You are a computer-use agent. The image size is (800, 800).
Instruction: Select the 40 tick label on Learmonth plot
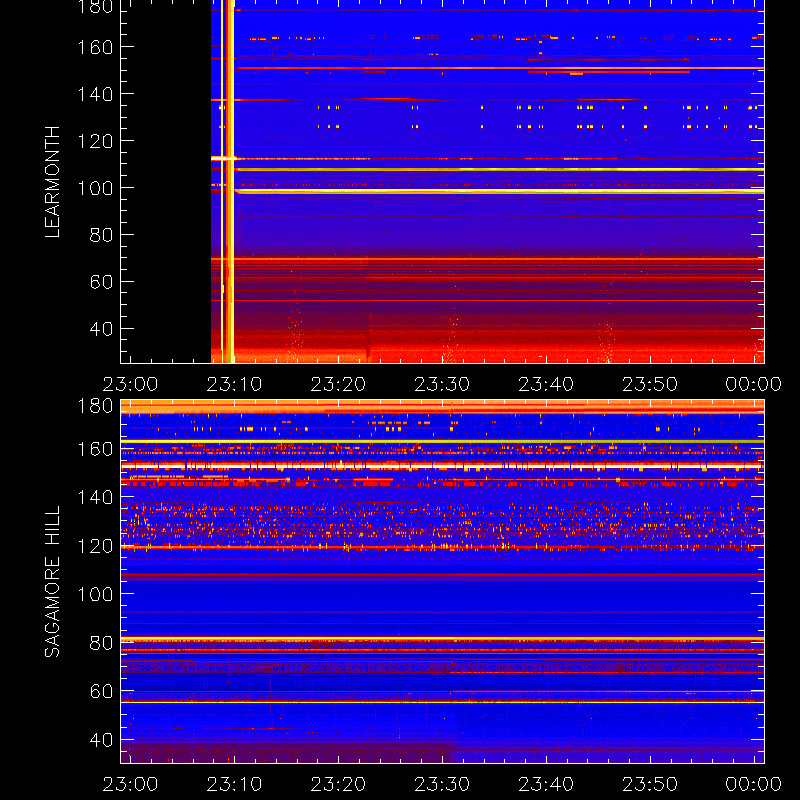tap(101, 329)
